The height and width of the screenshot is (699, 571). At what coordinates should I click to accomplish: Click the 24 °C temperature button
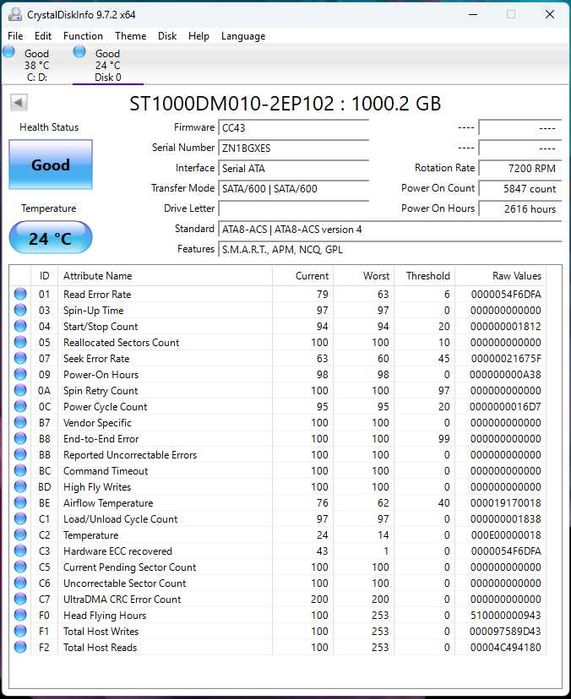(x=51, y=238)
